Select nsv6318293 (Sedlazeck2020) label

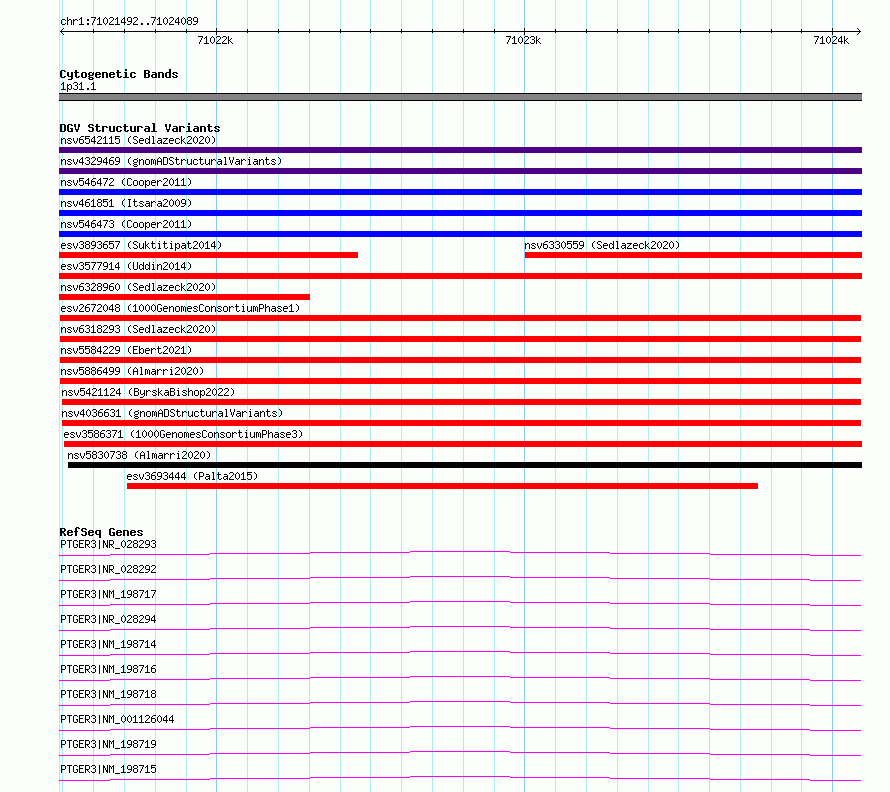point(138,329)
